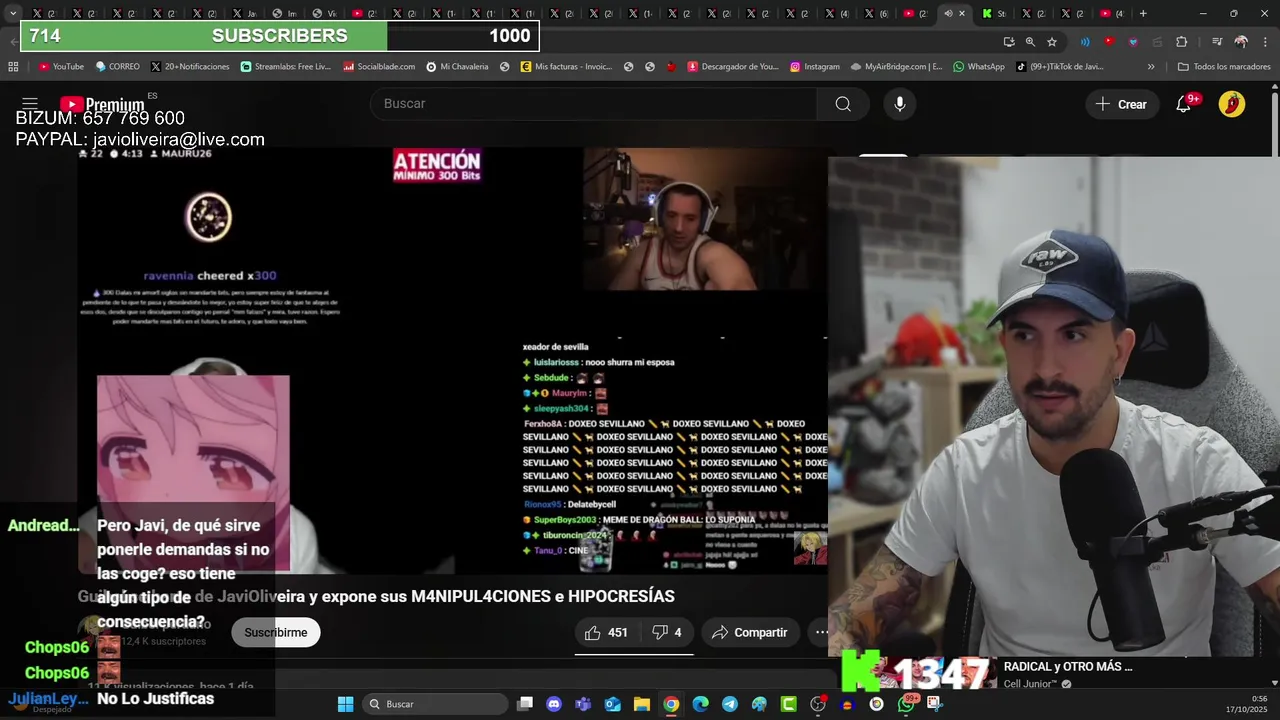1280x720 pixels.
Task: Open Chrome profile avatar
Action: click(1241, 42)
